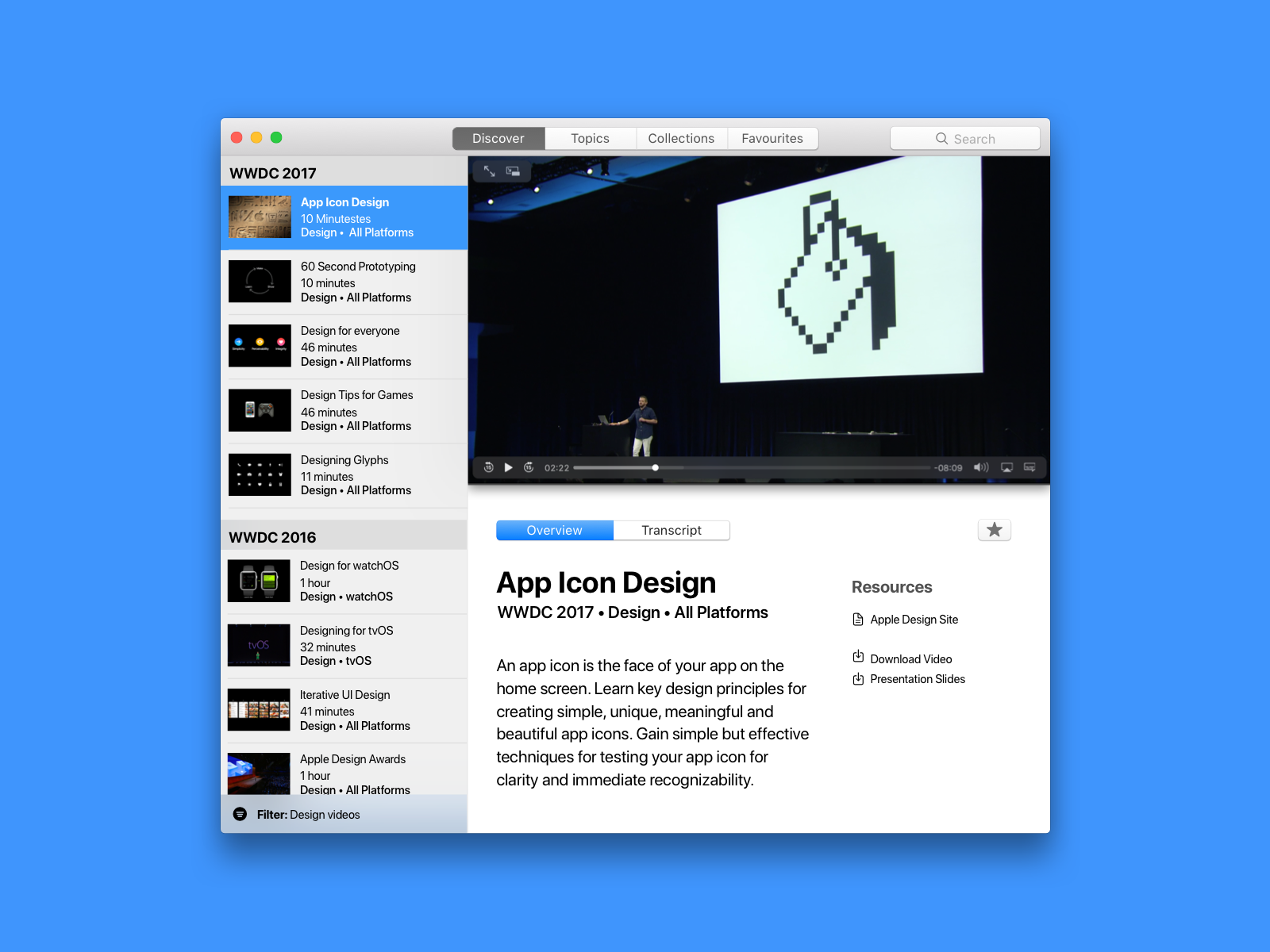Viewport: 1270px width, 952px height.
Task: Open the Collections view
Action: point(681,138)
